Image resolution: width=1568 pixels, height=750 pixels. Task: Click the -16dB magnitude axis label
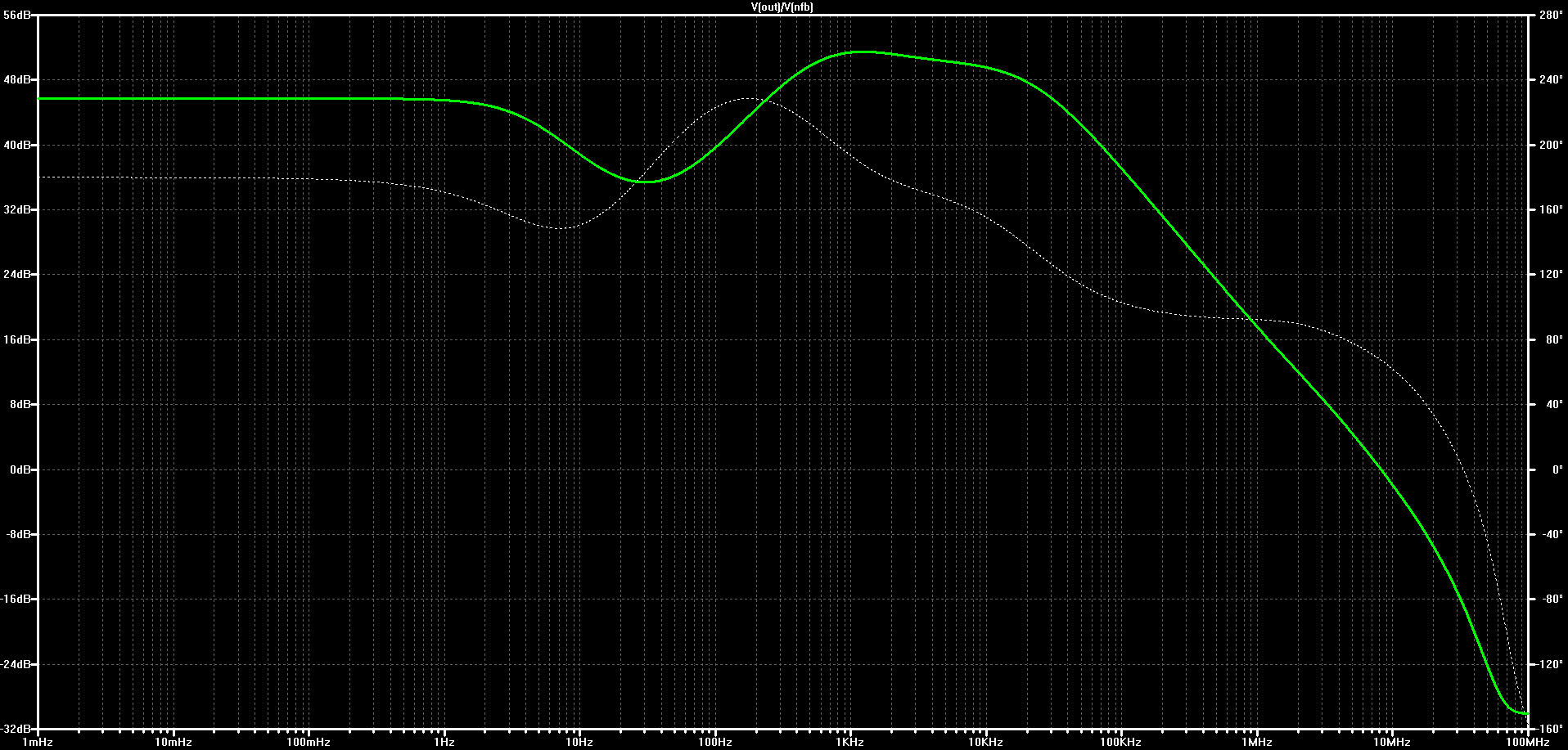pyautogui.click(x=16, y=600)
